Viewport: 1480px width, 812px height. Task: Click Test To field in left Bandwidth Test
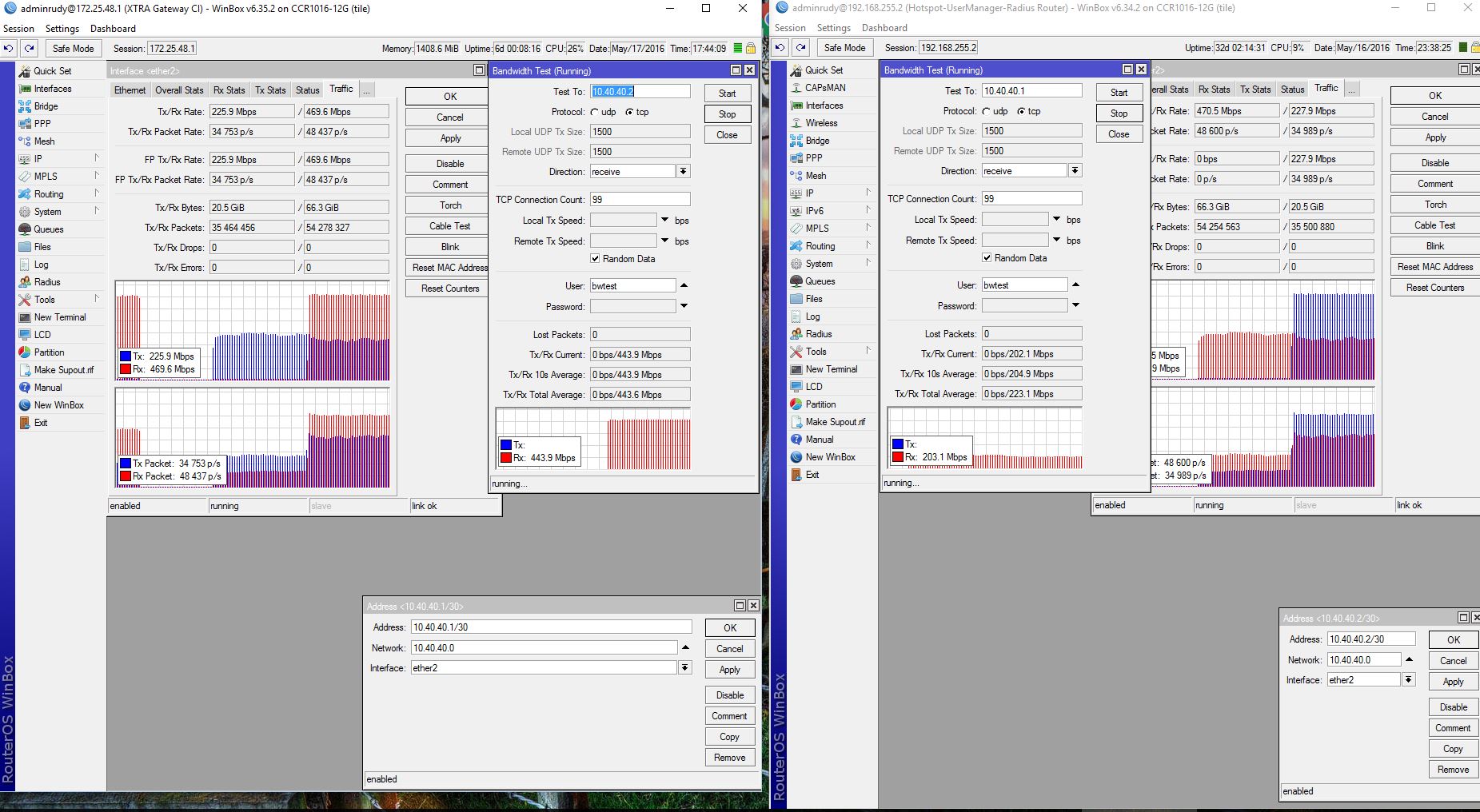[640, 92]
